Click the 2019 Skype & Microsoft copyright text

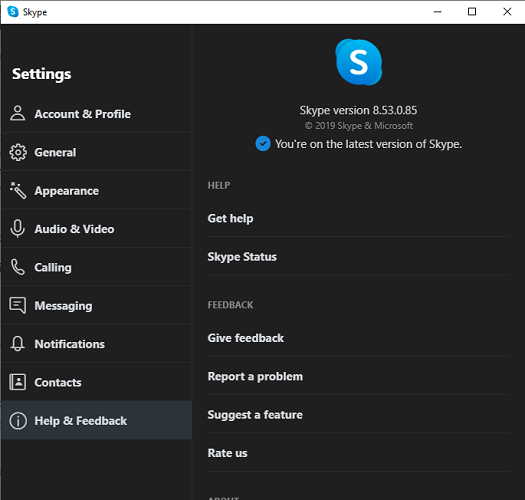(359, 126)
